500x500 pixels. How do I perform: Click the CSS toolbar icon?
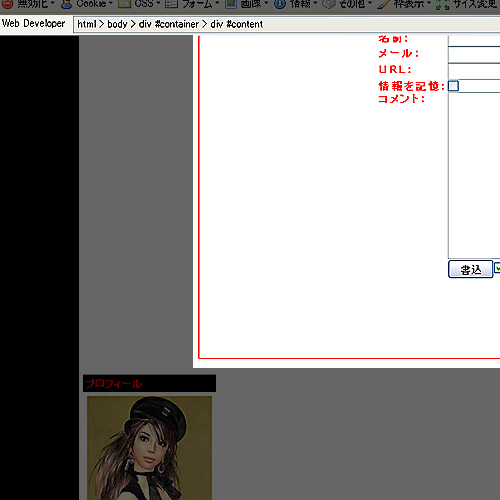point(125,4)
